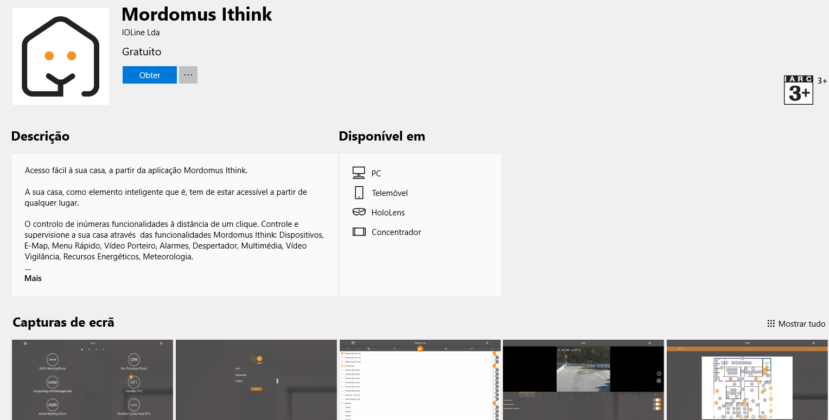Click the HoloLens text label
Screen dimensions: 829x420
point(388,213)
